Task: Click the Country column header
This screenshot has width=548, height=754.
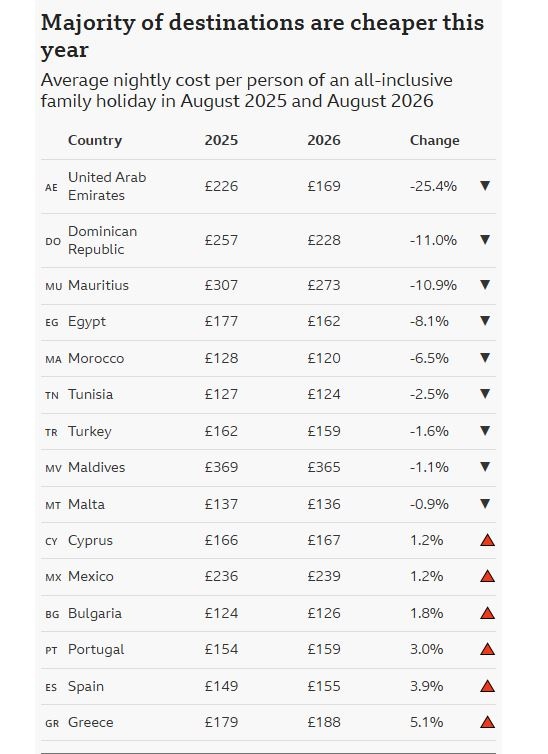Action: pos(95,140)
